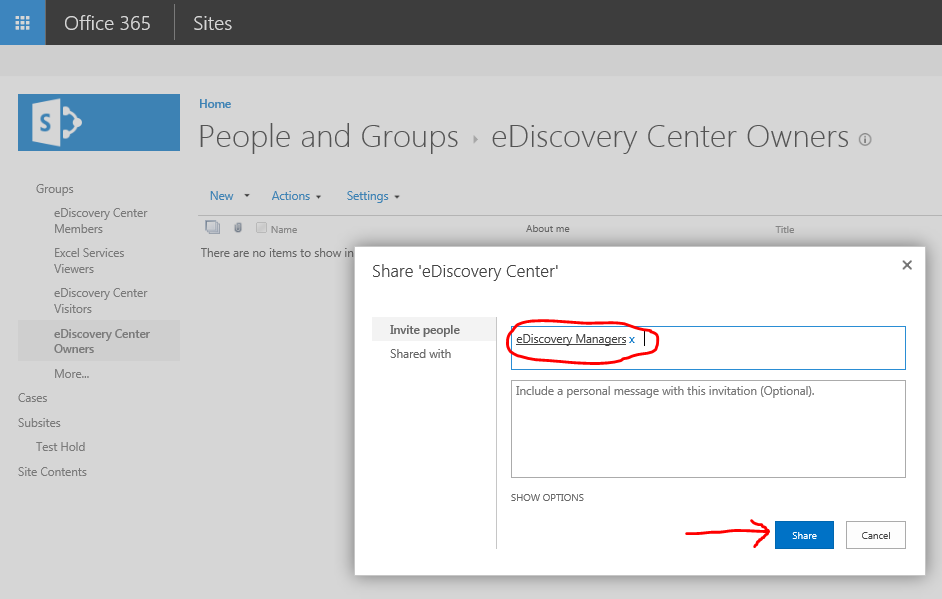Open Test Hold subsite
Viewport: 942px width, 599px height.
[x=61, y=447]
